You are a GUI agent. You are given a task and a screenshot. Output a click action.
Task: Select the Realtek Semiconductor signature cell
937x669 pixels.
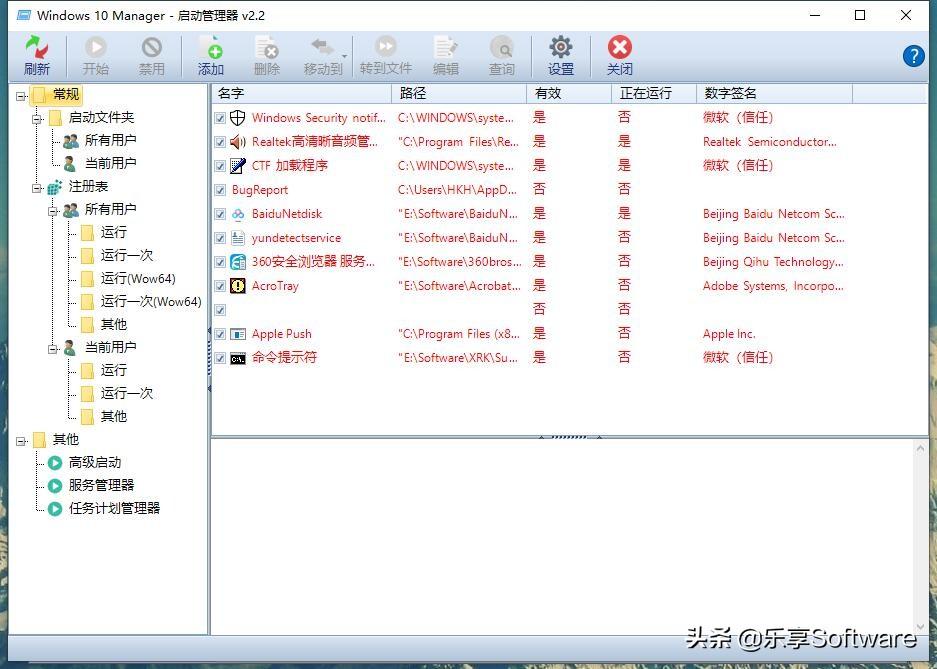[770, 142]
